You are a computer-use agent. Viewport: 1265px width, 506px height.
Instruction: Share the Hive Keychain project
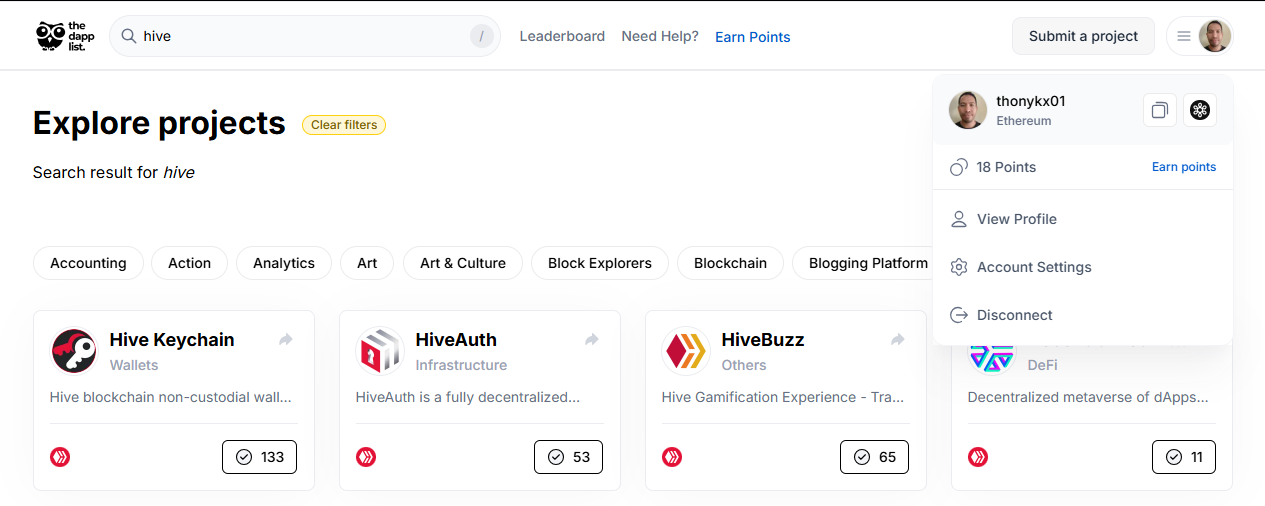point(286,340)
